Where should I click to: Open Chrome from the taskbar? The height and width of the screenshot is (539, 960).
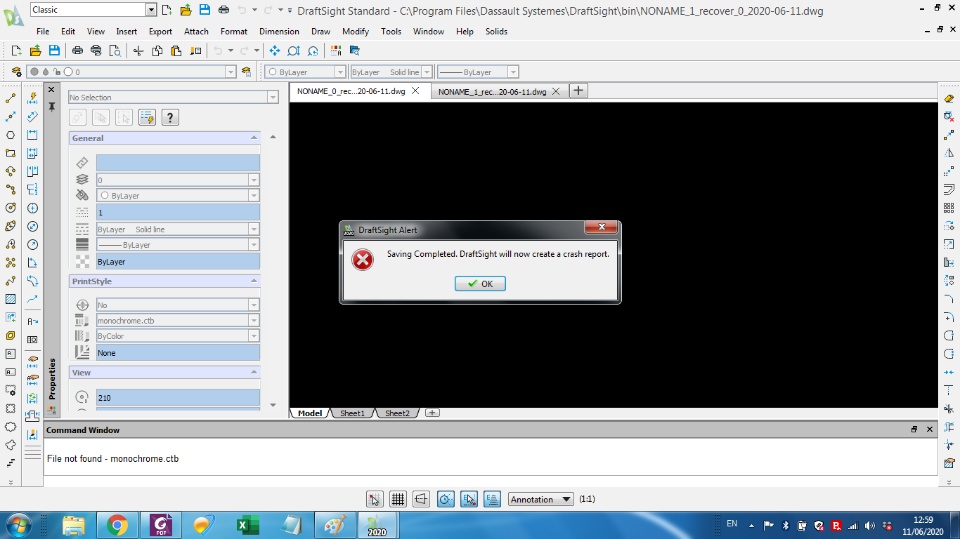(117, 526)
